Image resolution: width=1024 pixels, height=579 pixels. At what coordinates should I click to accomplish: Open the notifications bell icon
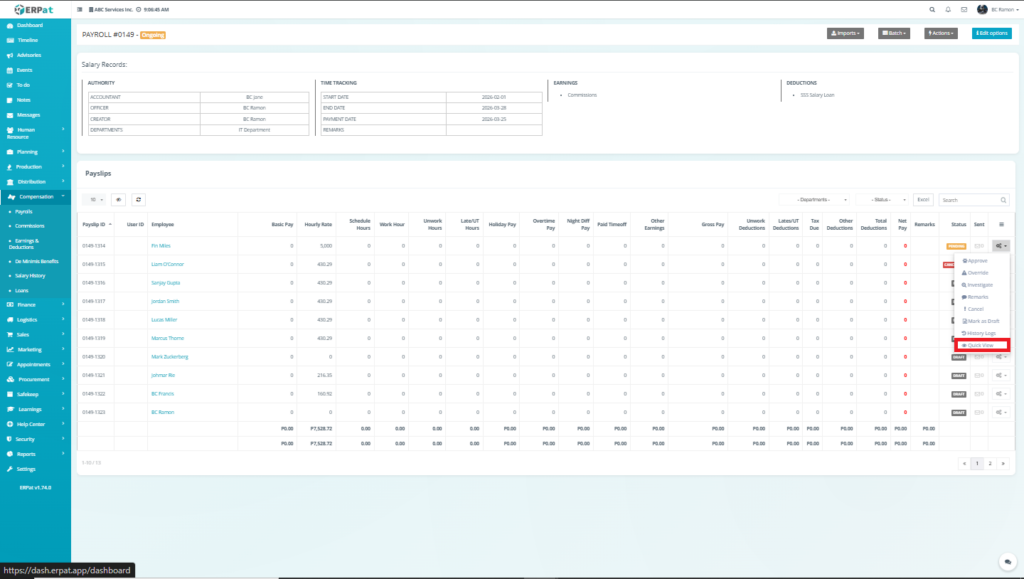pos(947,9)
